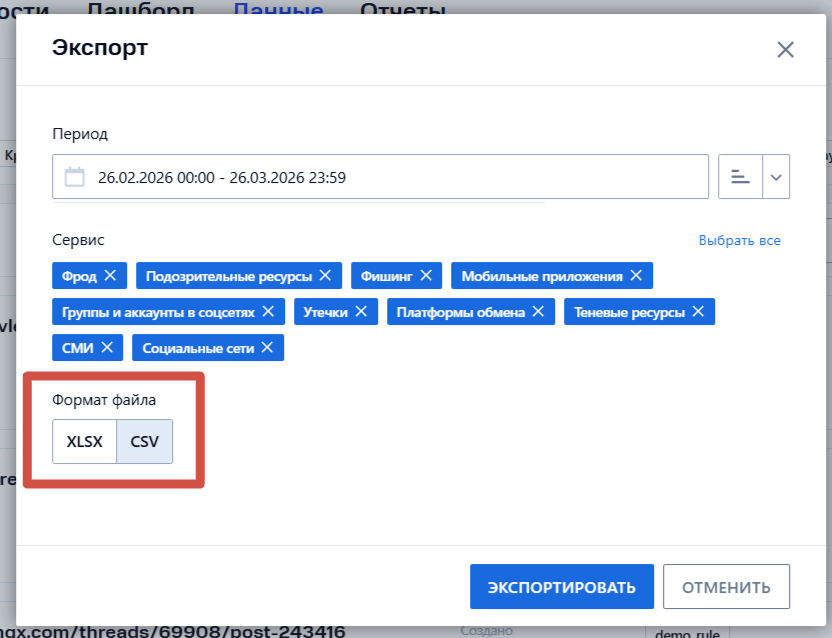Remove the Группы и аккаунты в соцсетях tag
The image size is (832, 638).
click(x=266, y=311)
